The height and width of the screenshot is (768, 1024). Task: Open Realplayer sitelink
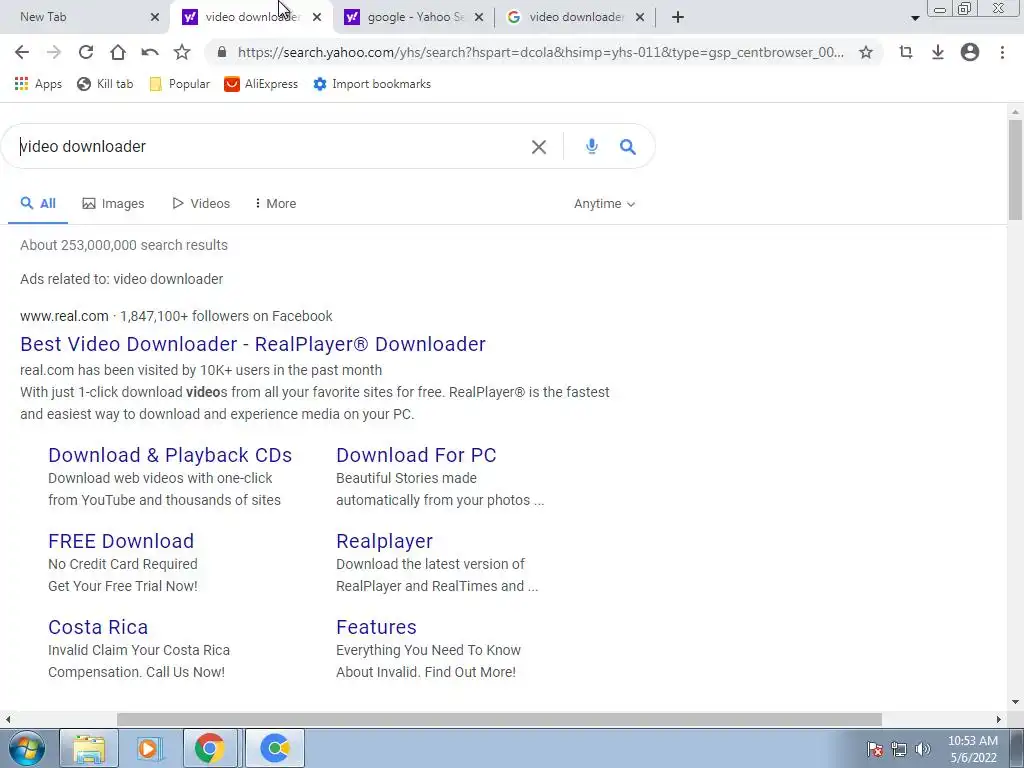(384, 541)
